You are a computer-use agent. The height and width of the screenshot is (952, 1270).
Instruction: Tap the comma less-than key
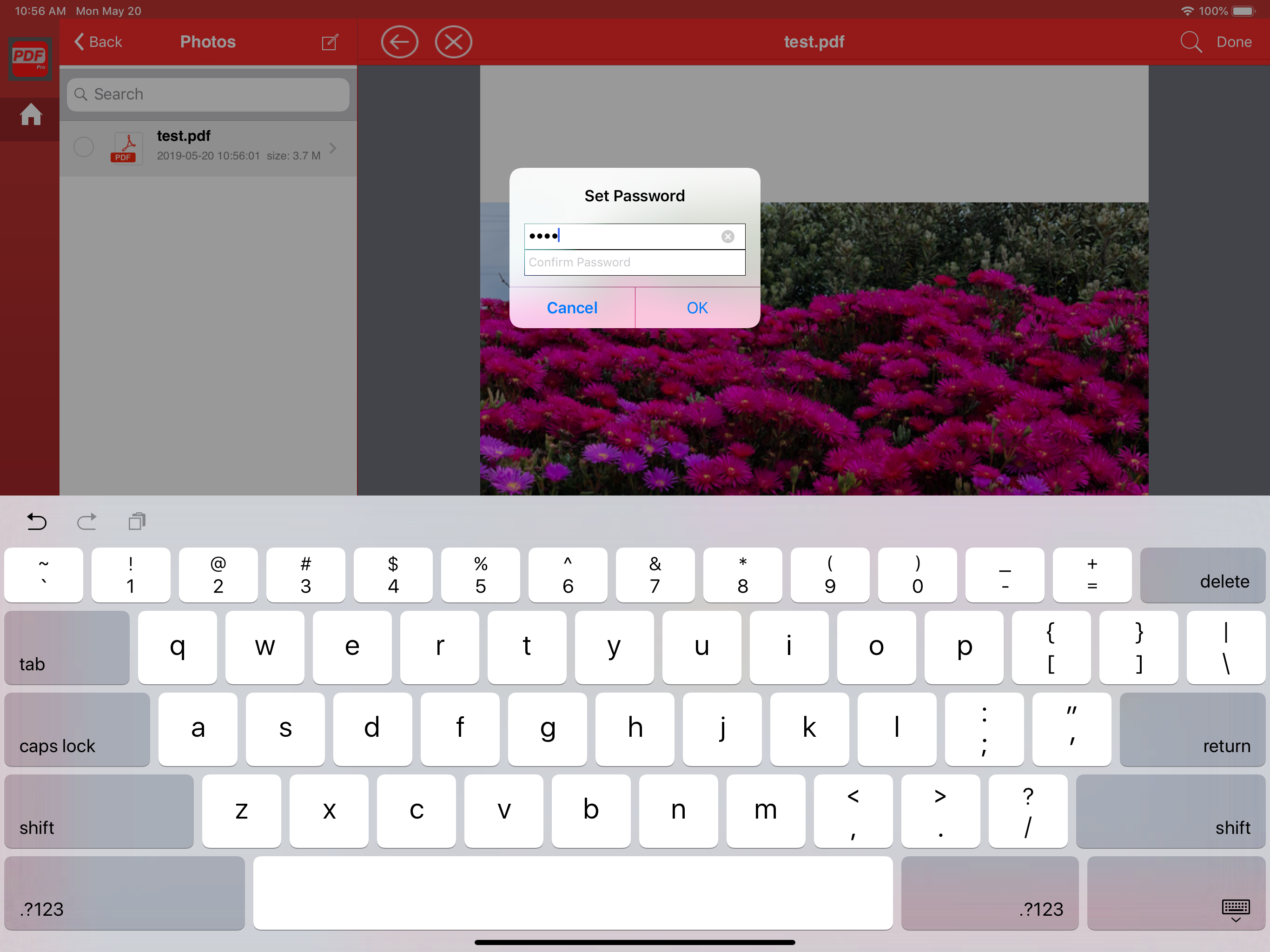[x=853, y=811]
